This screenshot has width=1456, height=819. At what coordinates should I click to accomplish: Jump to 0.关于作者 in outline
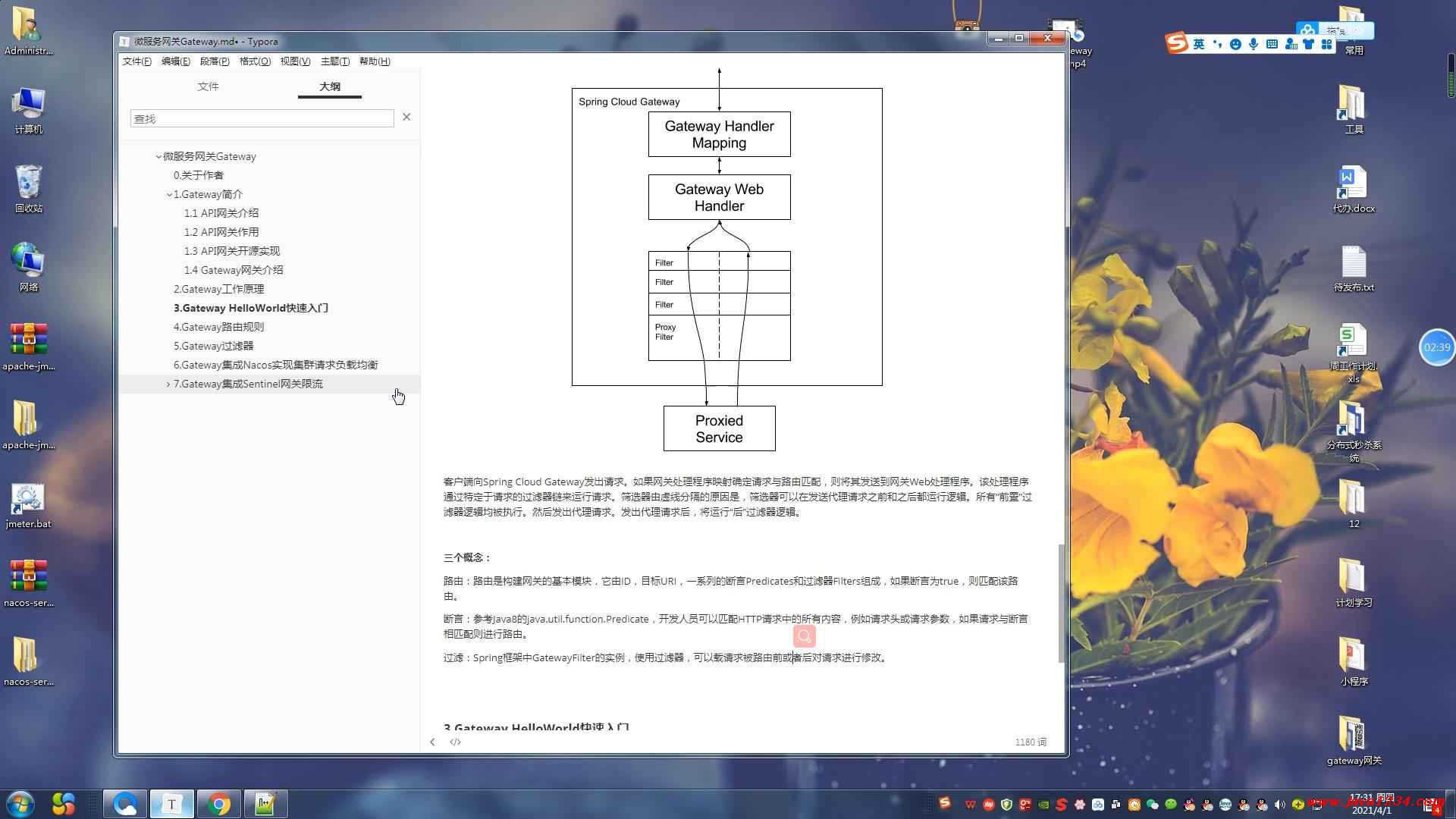pyautogui.click(x=198, y=175)
